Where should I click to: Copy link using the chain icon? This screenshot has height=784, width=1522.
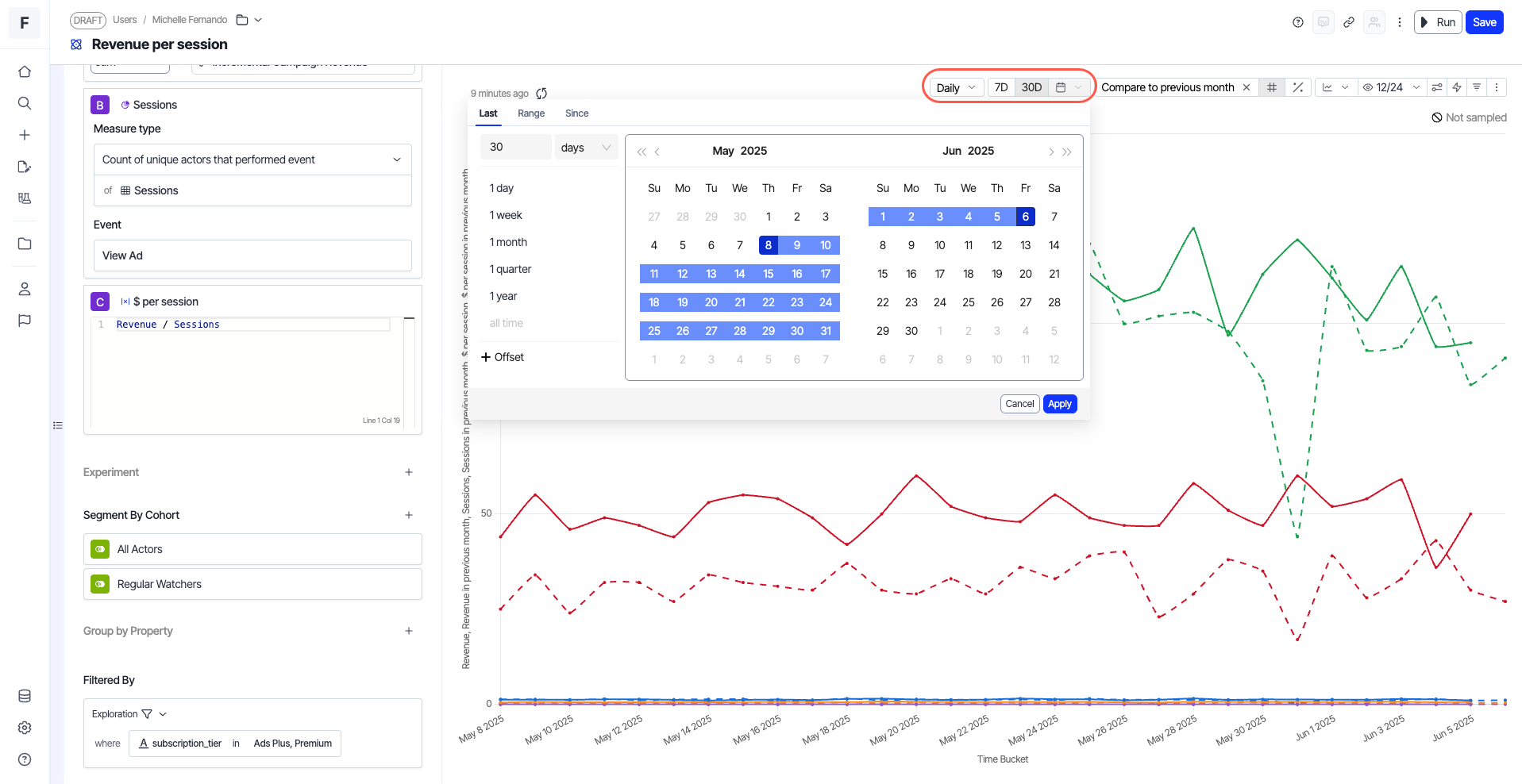1349,22
